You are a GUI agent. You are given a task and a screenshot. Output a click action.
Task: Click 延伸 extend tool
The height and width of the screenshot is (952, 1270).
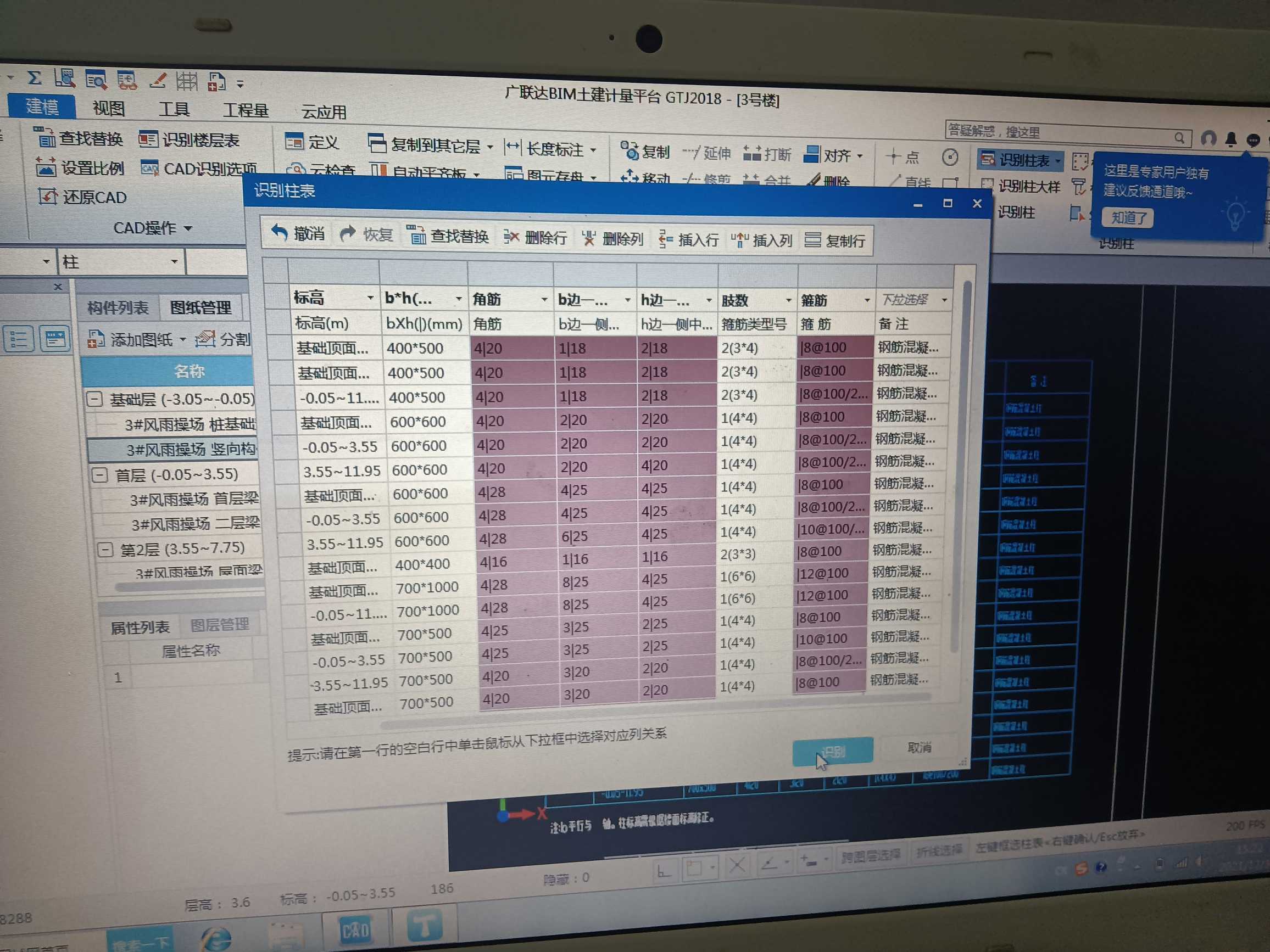pyautogui.click(x=707, y=153)
